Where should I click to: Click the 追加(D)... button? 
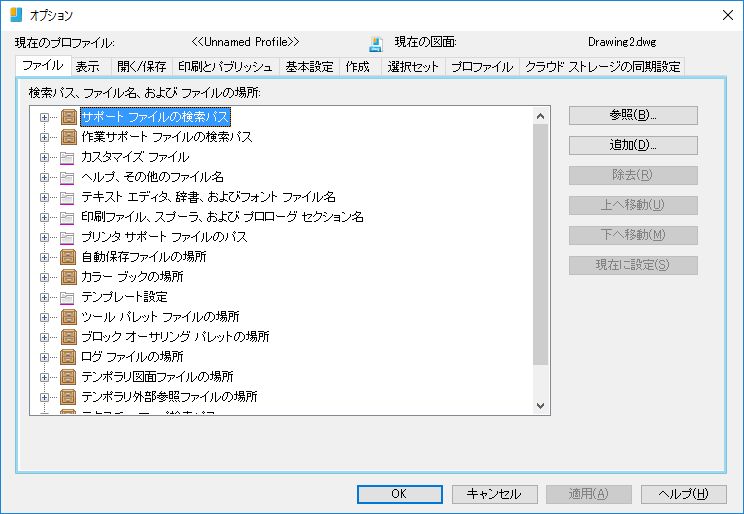633,145
